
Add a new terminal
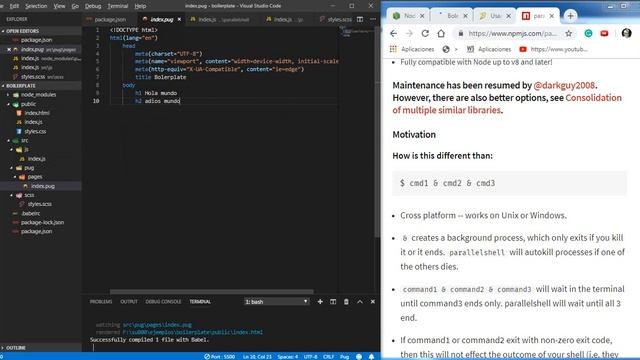(x=320, y=302)
